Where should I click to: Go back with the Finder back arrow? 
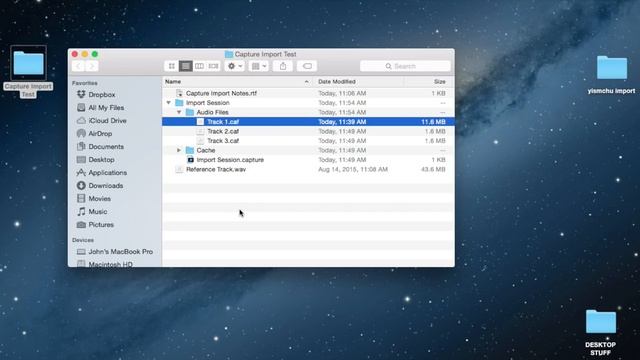tap(78, 66)
